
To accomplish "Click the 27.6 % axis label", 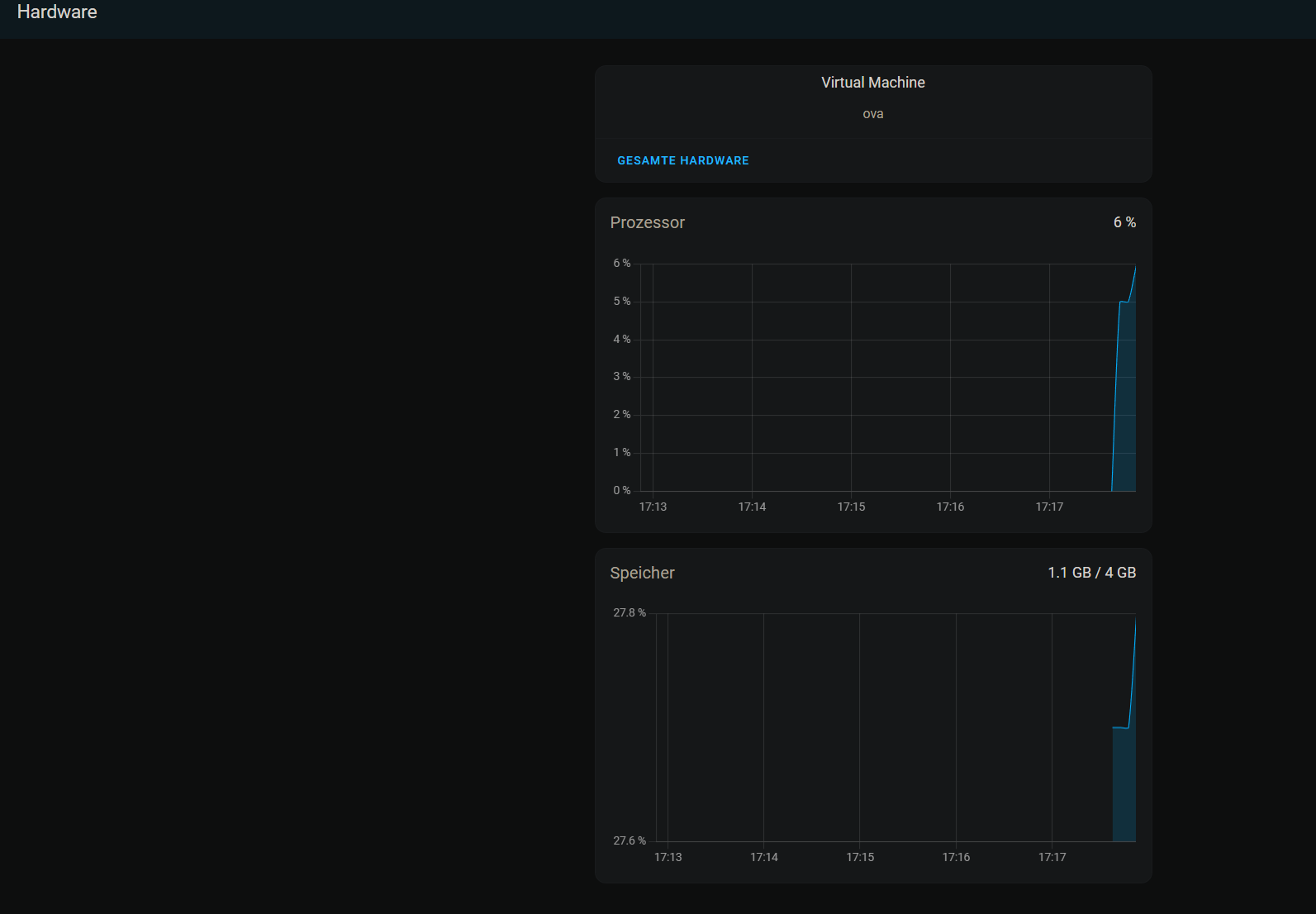I will click(x=629, y=841).
